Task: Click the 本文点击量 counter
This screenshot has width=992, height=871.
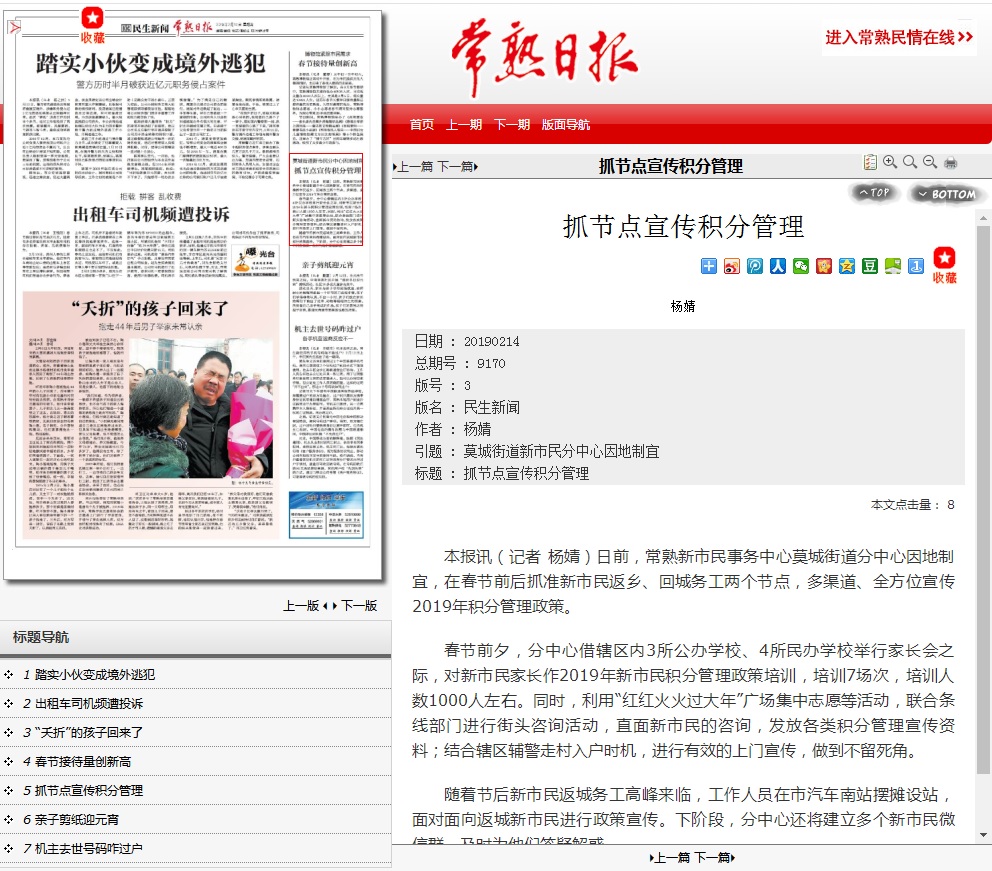Action: [x=912, y=505]
